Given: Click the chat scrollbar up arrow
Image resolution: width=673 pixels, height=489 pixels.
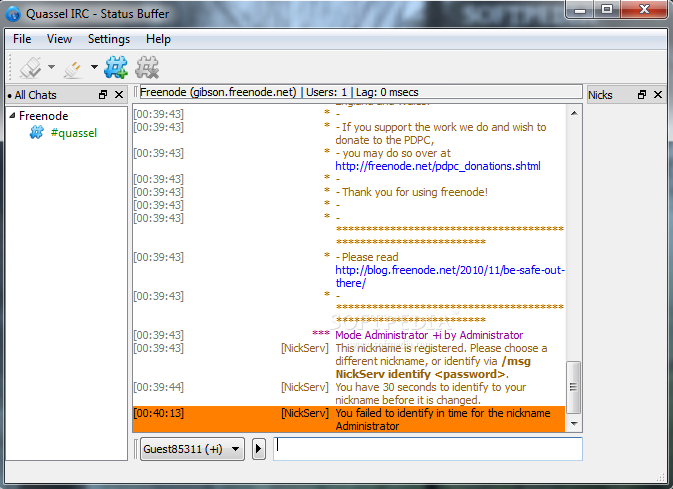Looking at the screenshot, I should [x=574, y=113].
